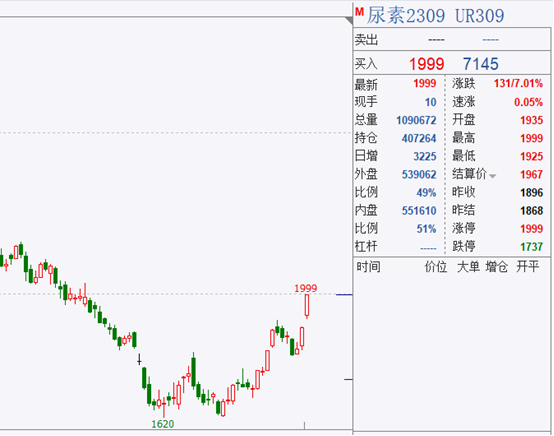The width and height of the screenshot is (554, 436).
Task: Click the 1620 low price label
Action: pyautogui.click(x=163, y=424)
